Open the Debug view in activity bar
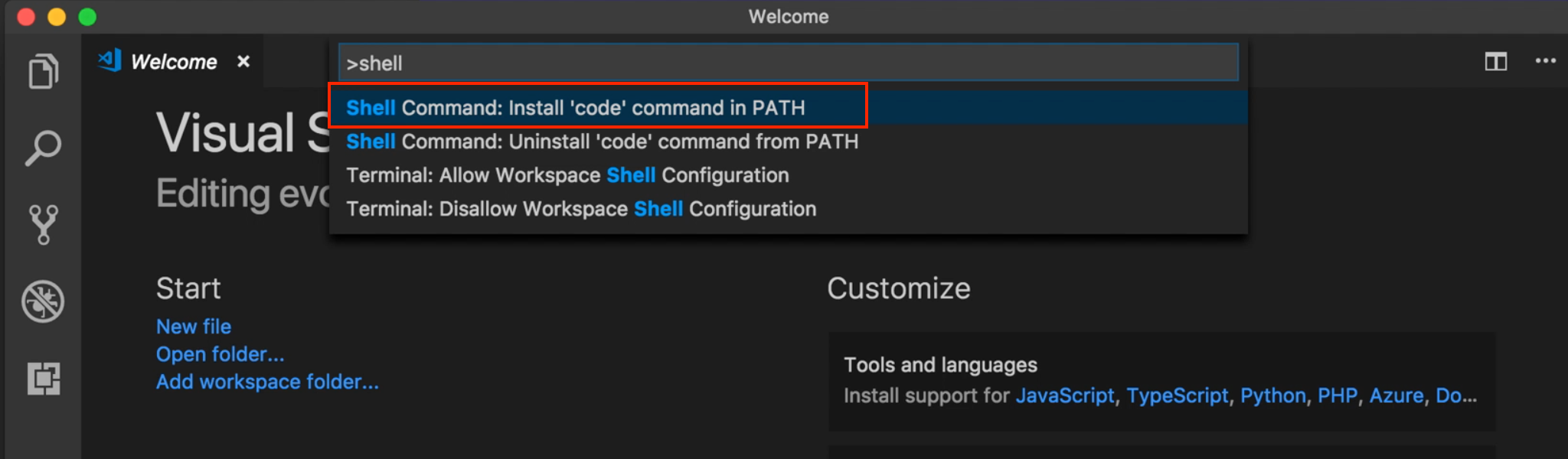This screenshot has height=459, width=1568. [x=43, y=301]
